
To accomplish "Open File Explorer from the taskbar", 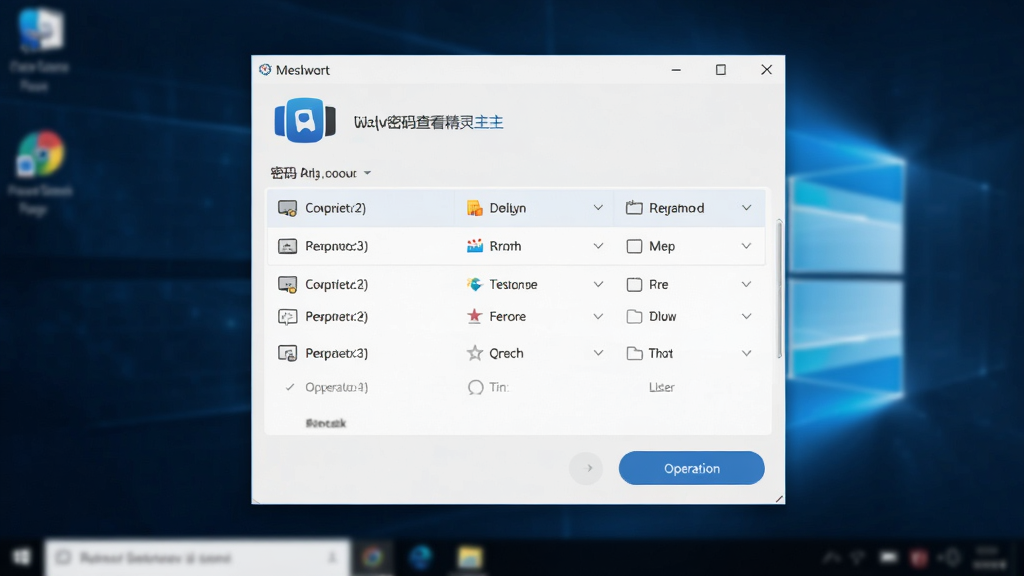I will coord(470,557).
